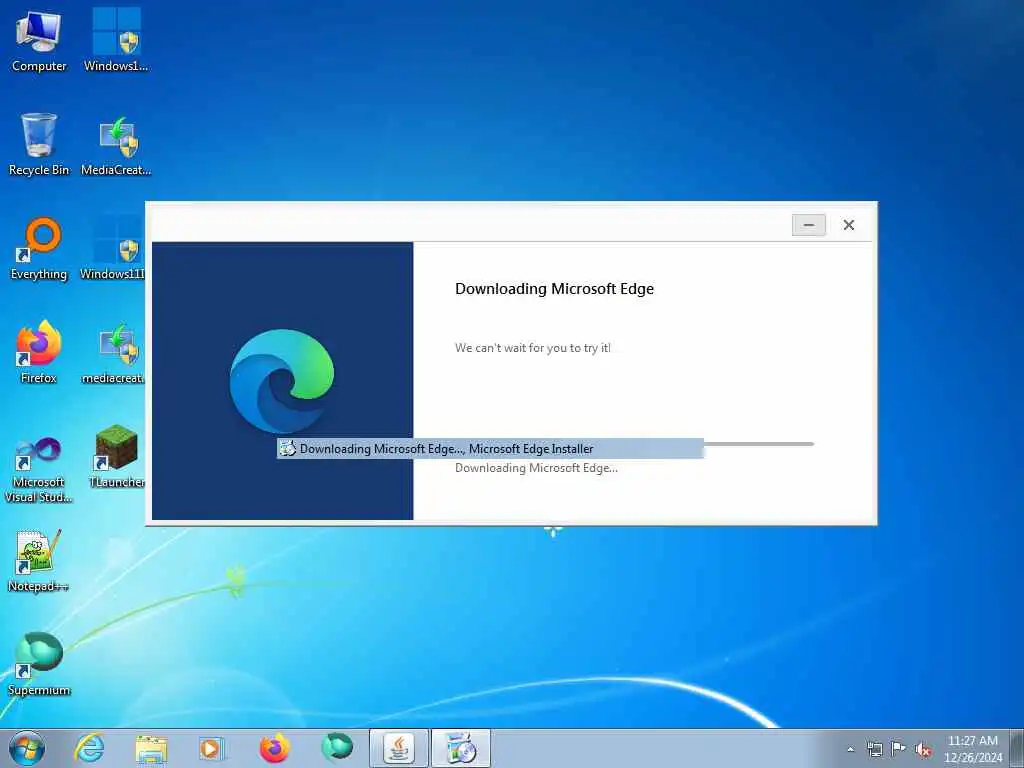Select the lowercase mediacreat desktop icon

tap(114, 353)
